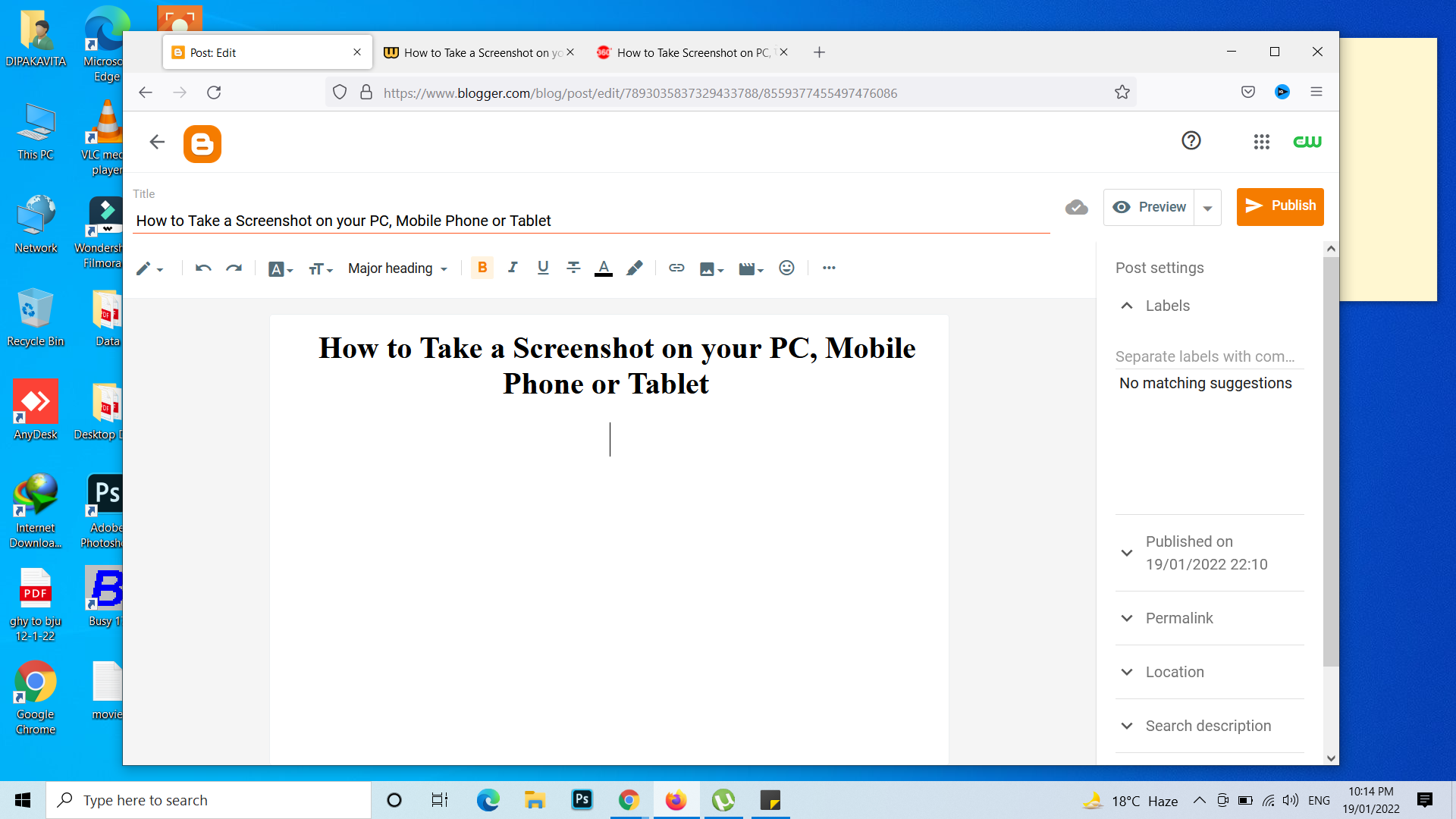Open the insert video dropdown

[x=751, y=268]
